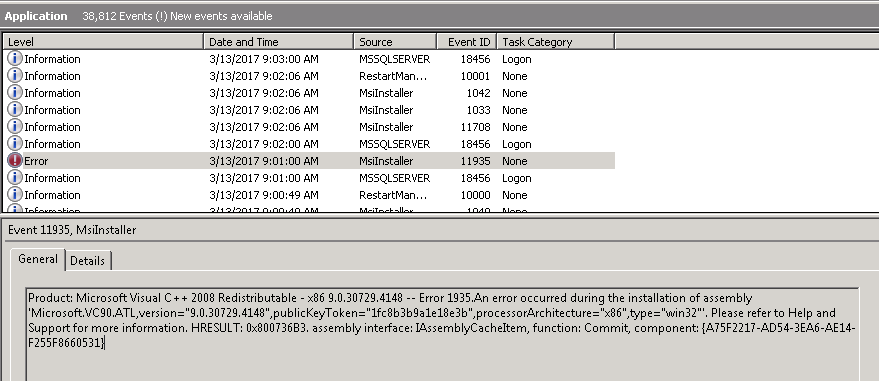The height and width of the screenshot is (381, 879).
Task: Select event 11708 MsiInstaller row
Action: 309,127
